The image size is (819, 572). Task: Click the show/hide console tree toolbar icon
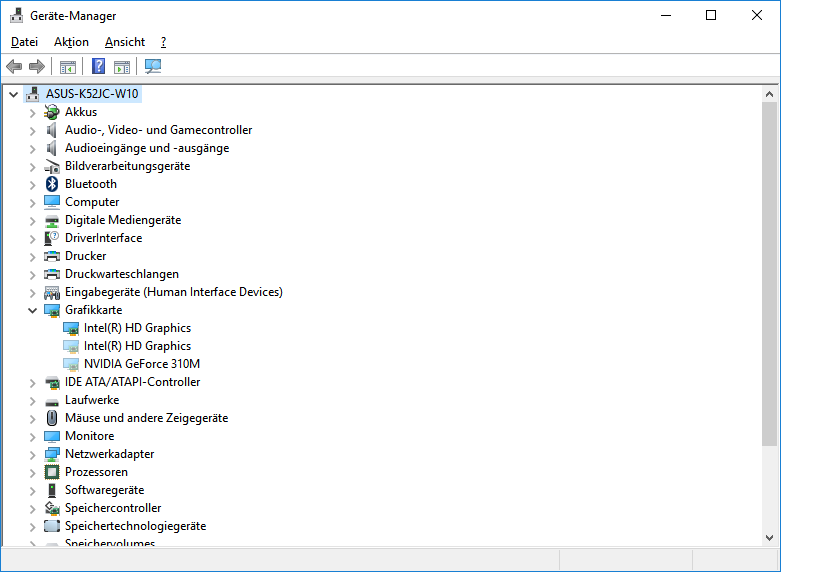68,67
